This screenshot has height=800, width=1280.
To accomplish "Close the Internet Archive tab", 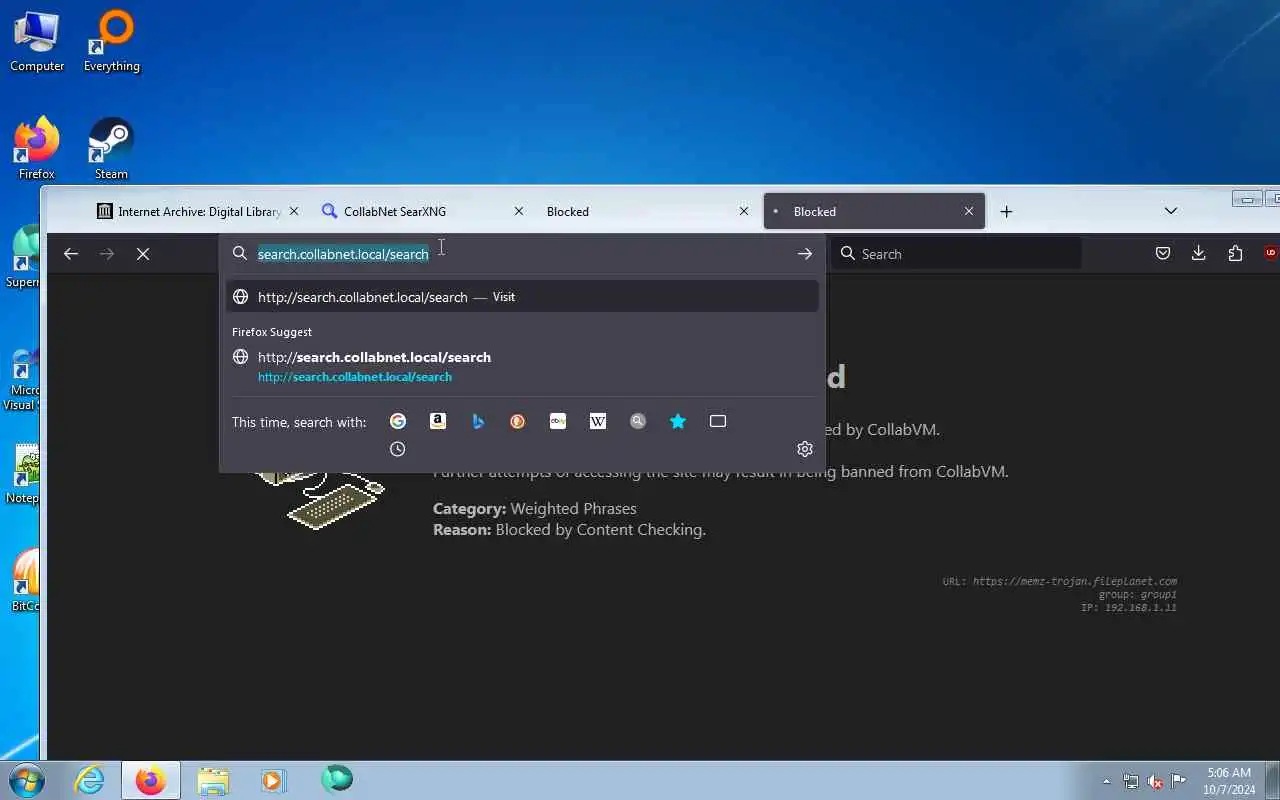I will click(x=294, y=211).
